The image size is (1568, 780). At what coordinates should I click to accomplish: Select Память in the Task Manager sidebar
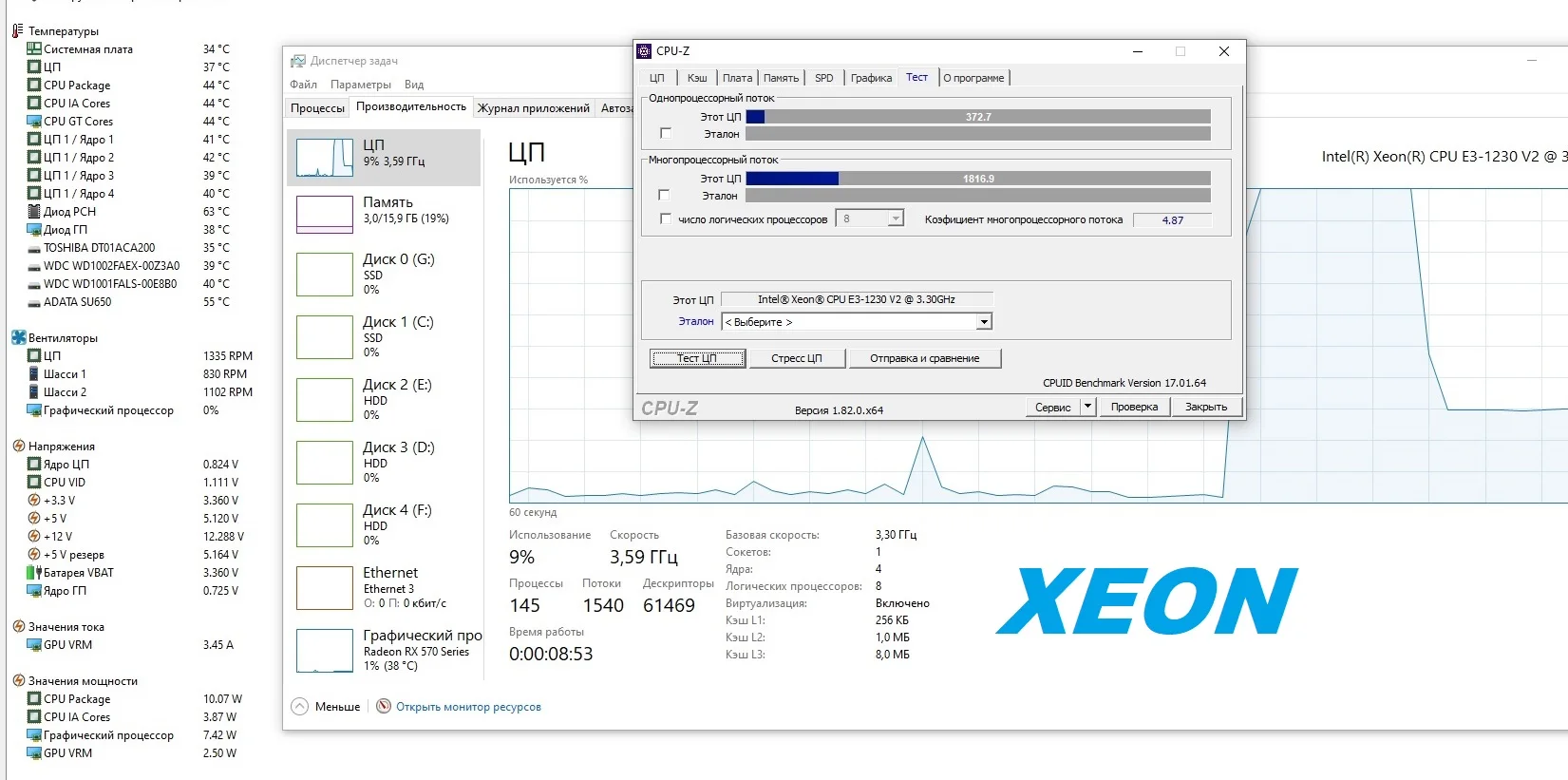pyautogui.click(x=384, y=215)
